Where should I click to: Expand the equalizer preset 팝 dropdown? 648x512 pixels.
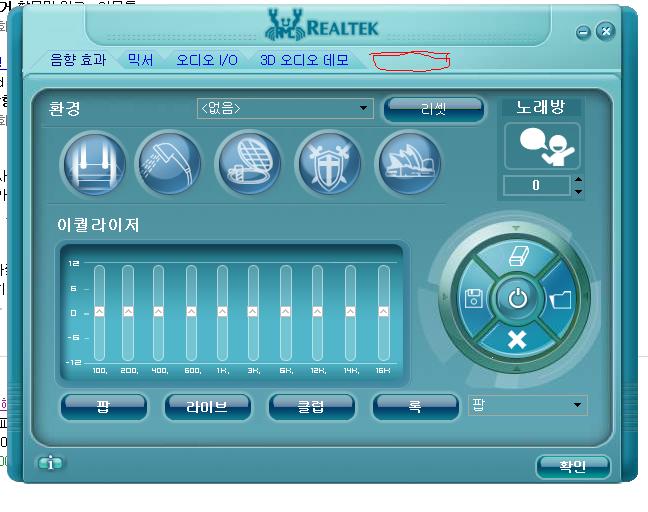528,405
